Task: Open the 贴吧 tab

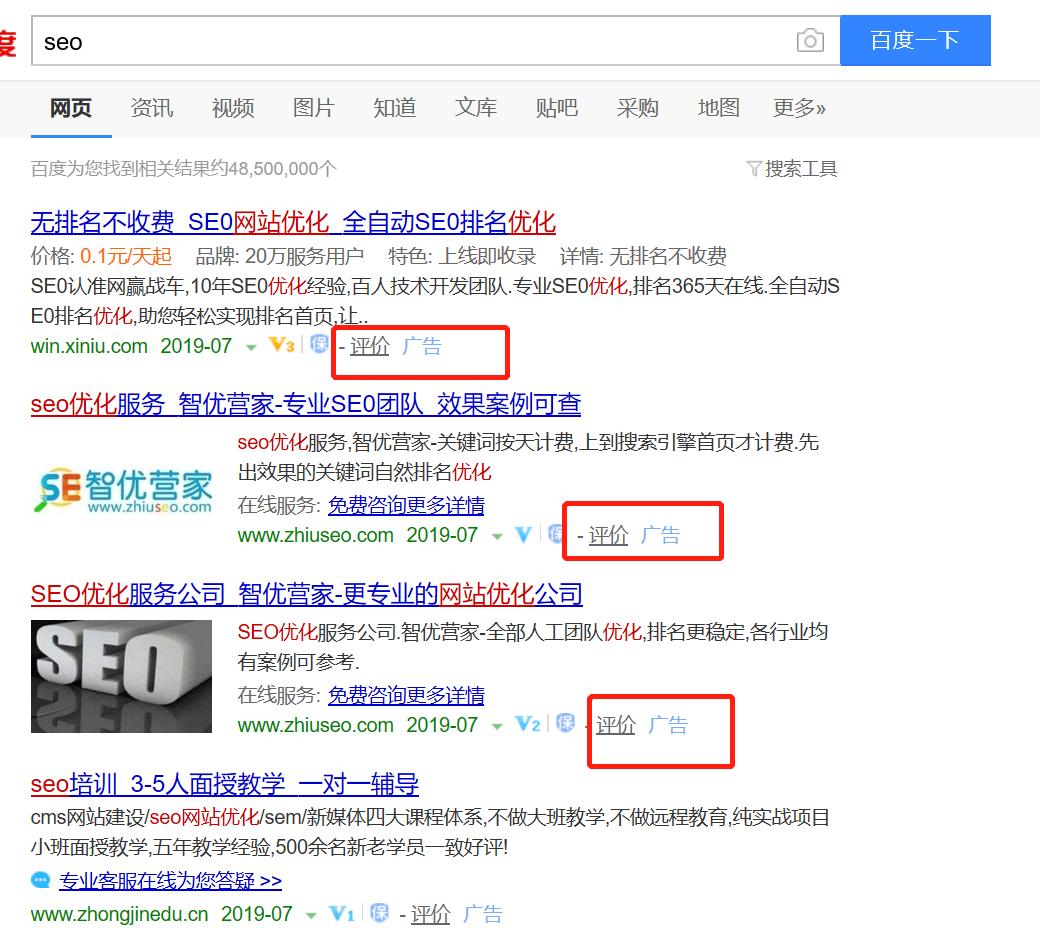Action: point(557,108)
